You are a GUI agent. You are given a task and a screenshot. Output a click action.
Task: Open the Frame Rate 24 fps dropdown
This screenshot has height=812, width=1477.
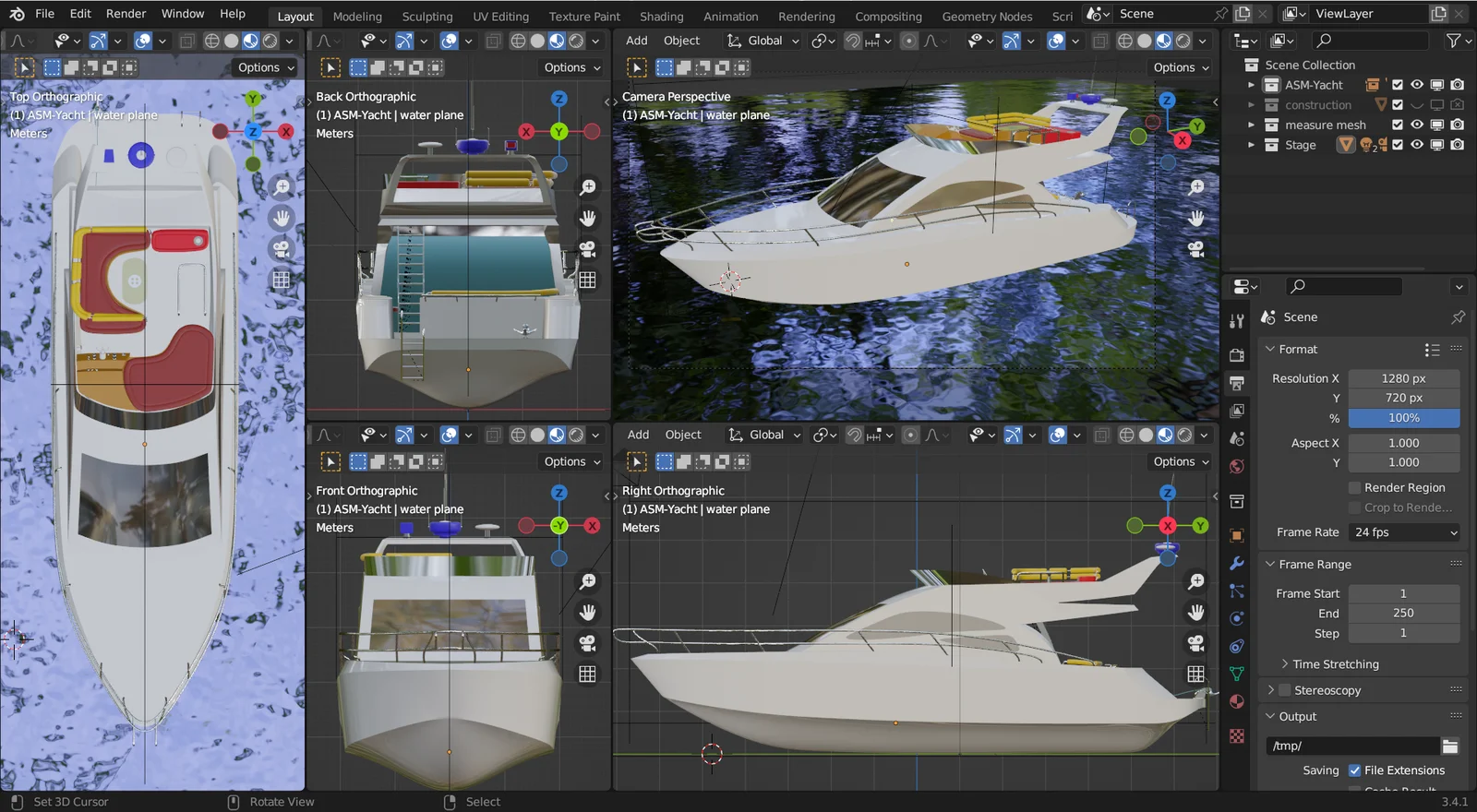click(1404, 532)
